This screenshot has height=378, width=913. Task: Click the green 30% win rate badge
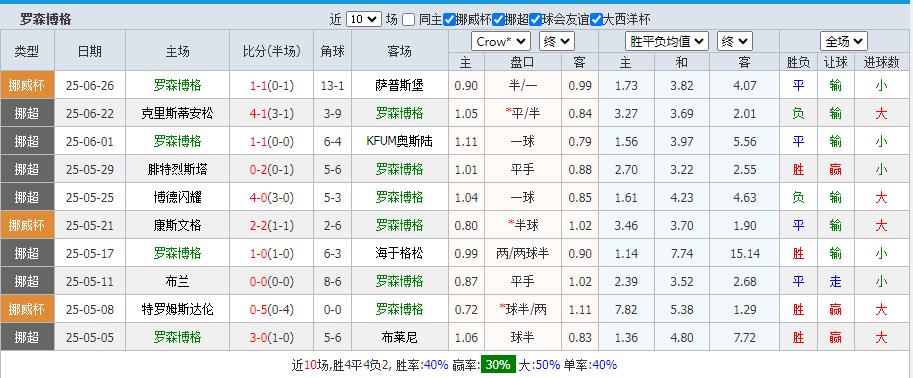click(x=498, y=365)
